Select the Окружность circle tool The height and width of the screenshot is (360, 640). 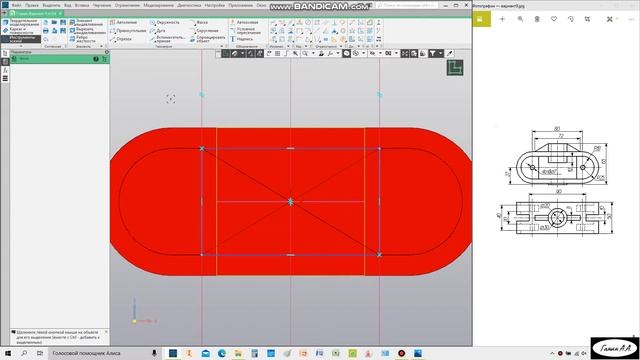pos(164,22)
